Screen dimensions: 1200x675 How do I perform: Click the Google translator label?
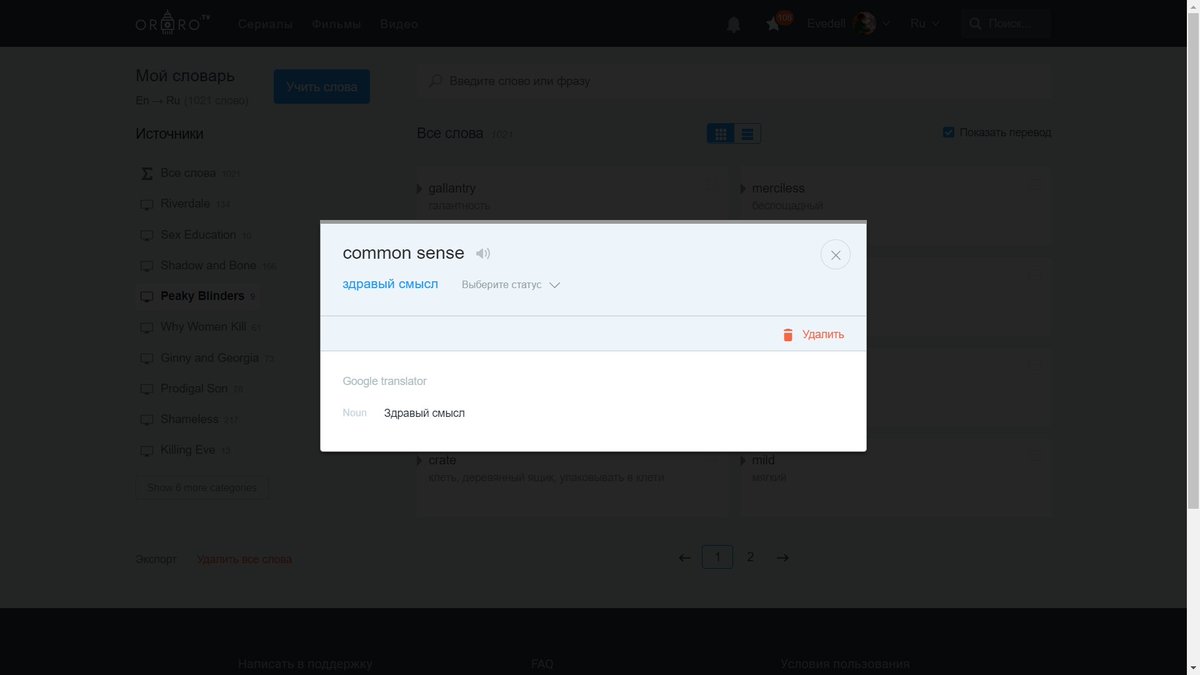(x=384, y=381)
